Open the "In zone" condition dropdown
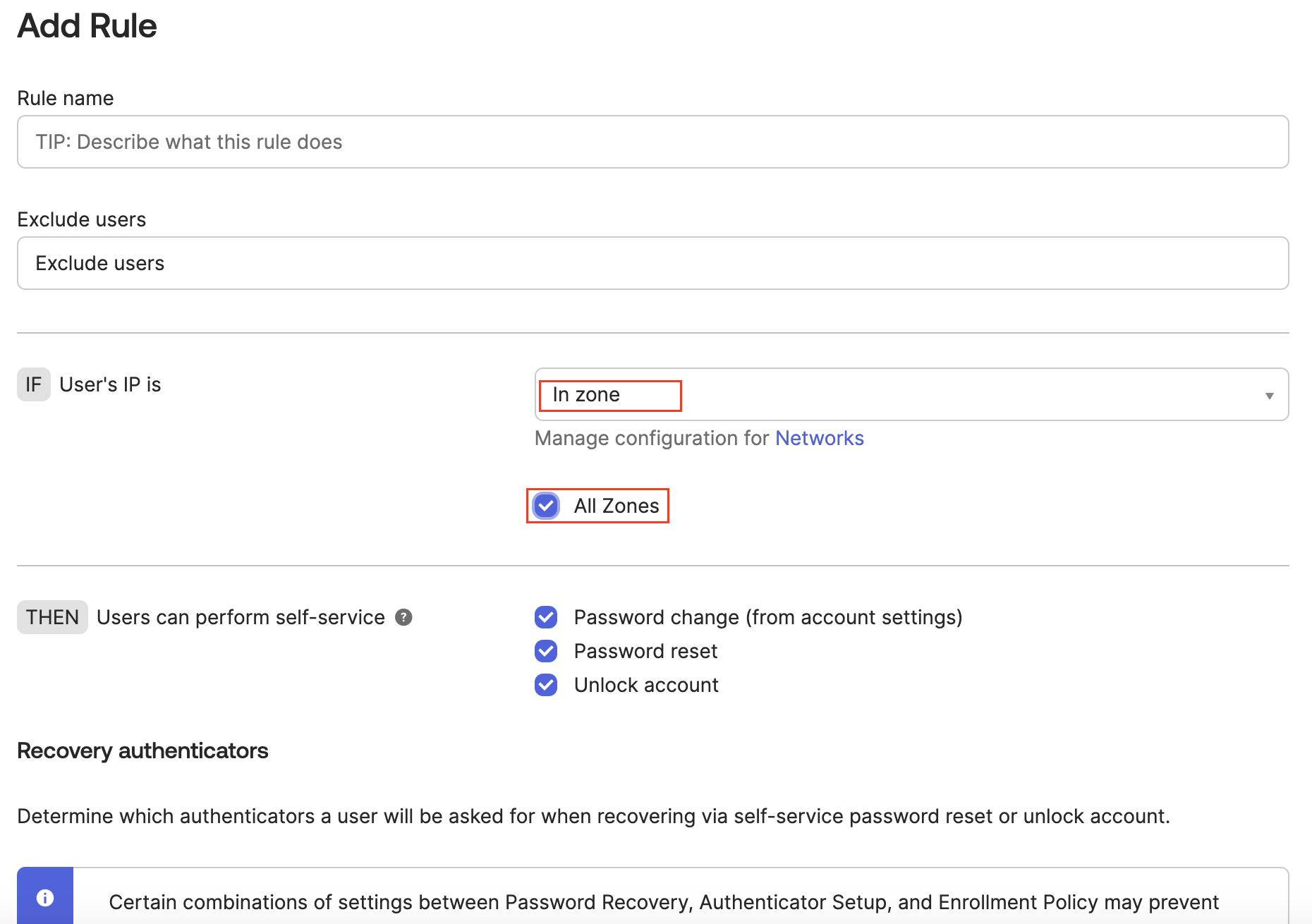The height and width of the screenshot is (924, 1312). (910, 394)
